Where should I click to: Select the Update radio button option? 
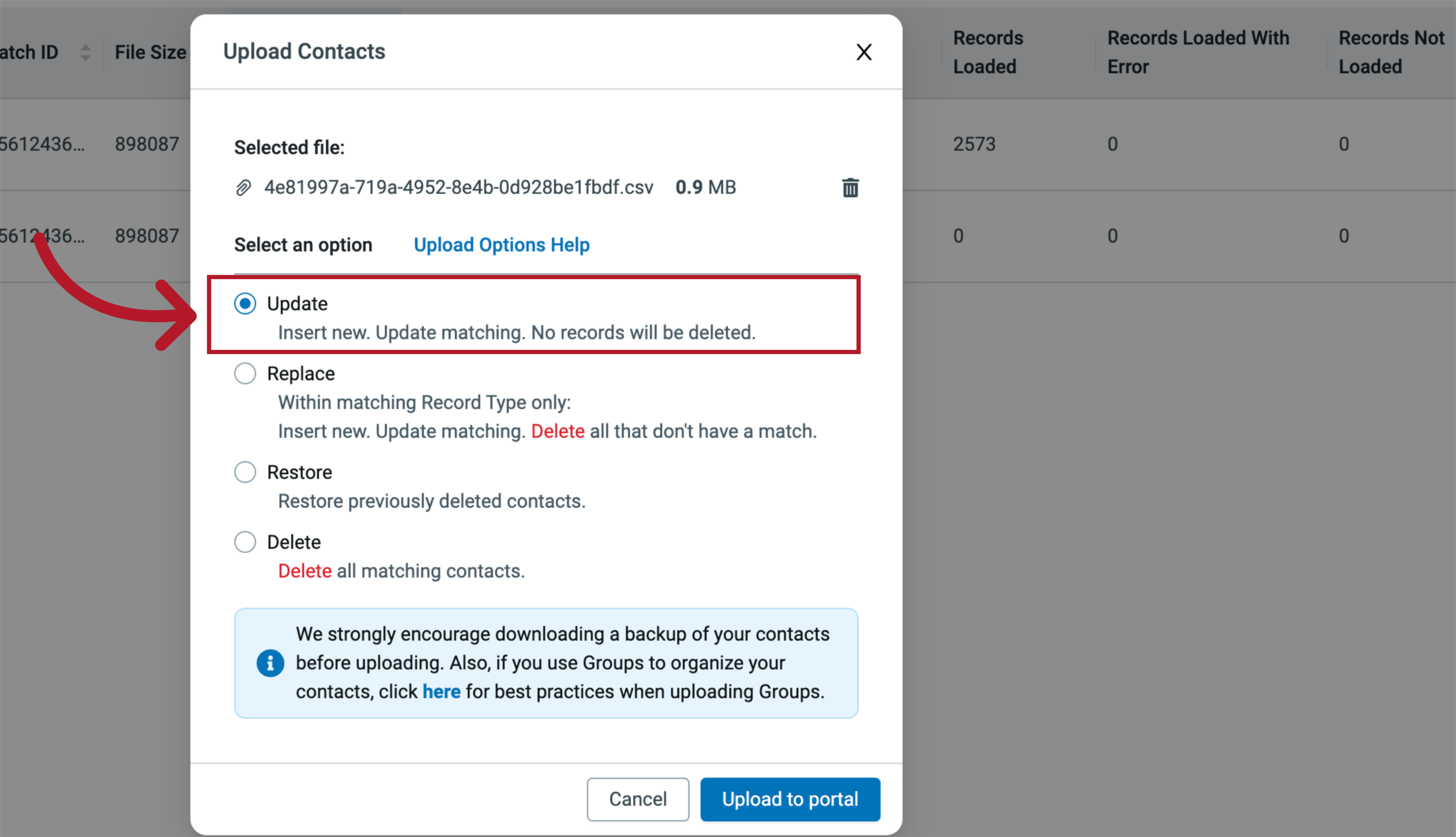(x=245, y=303)
